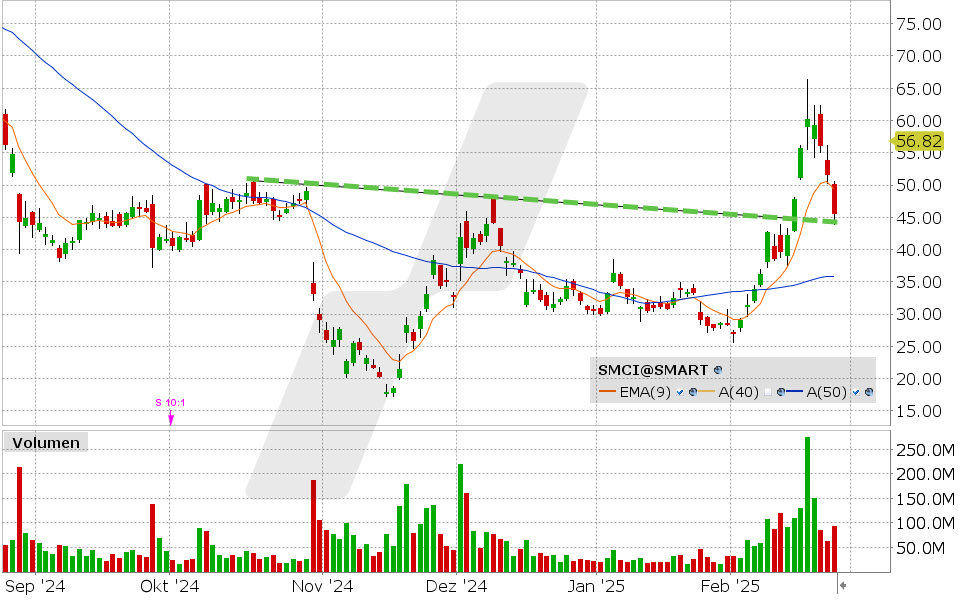Click the Nov '24 date label
960x600 pixels.
(322, 587)
